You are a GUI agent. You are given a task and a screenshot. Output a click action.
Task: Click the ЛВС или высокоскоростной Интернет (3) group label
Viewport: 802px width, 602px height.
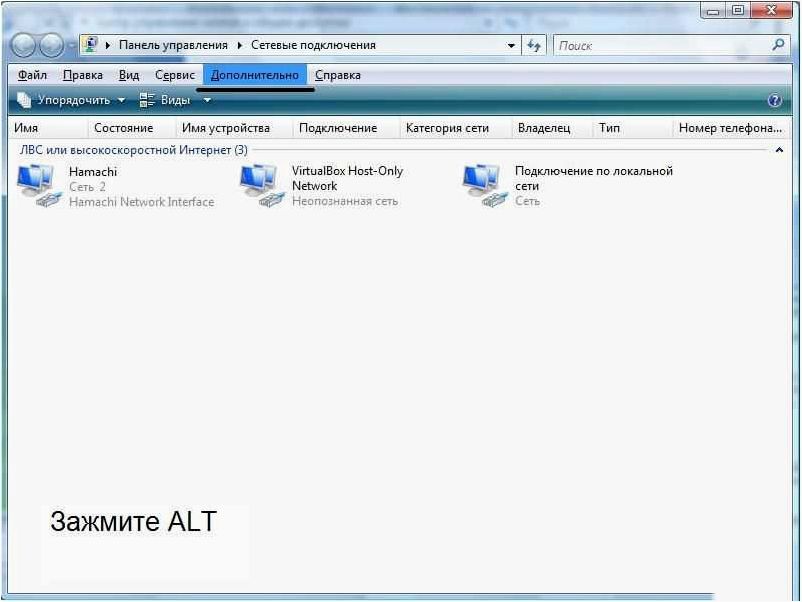coord(133,150)
